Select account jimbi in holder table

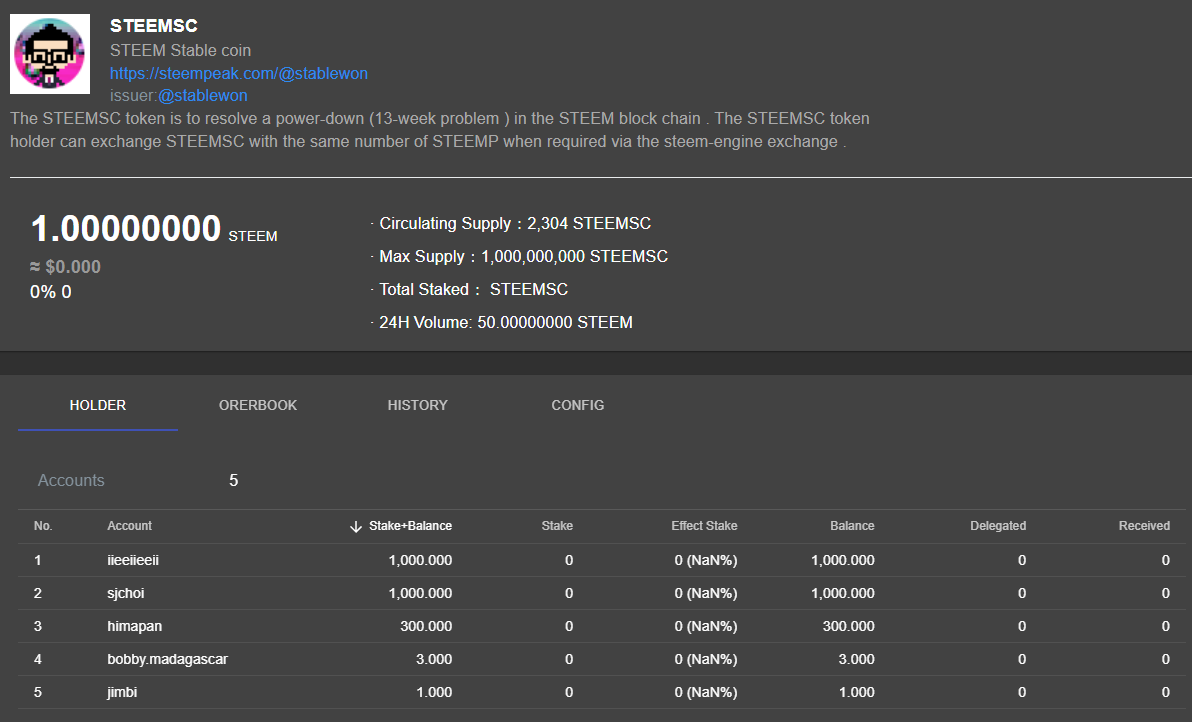click(x=122, y=692)
